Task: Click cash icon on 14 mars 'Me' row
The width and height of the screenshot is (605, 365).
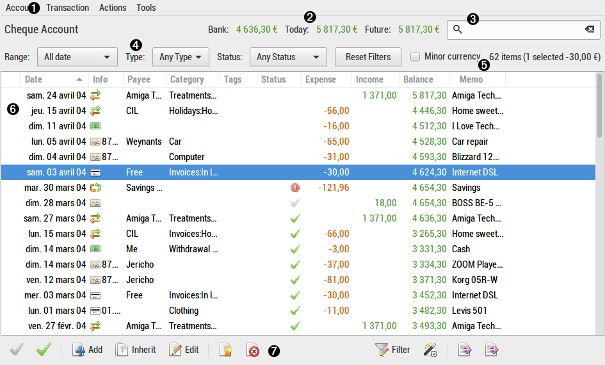Action: [95, 249]
